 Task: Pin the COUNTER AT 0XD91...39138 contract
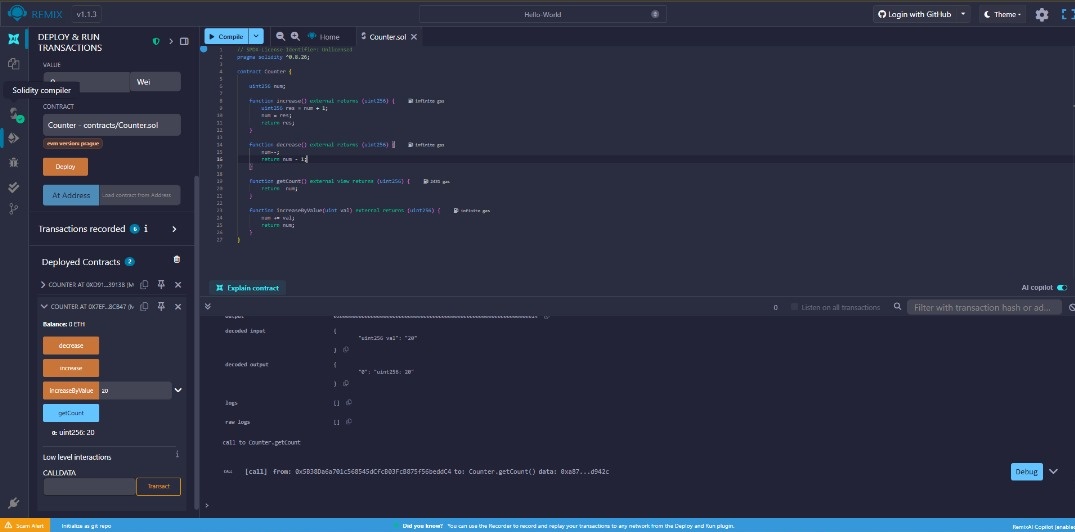pyautogui.click(x=161, y=285)
